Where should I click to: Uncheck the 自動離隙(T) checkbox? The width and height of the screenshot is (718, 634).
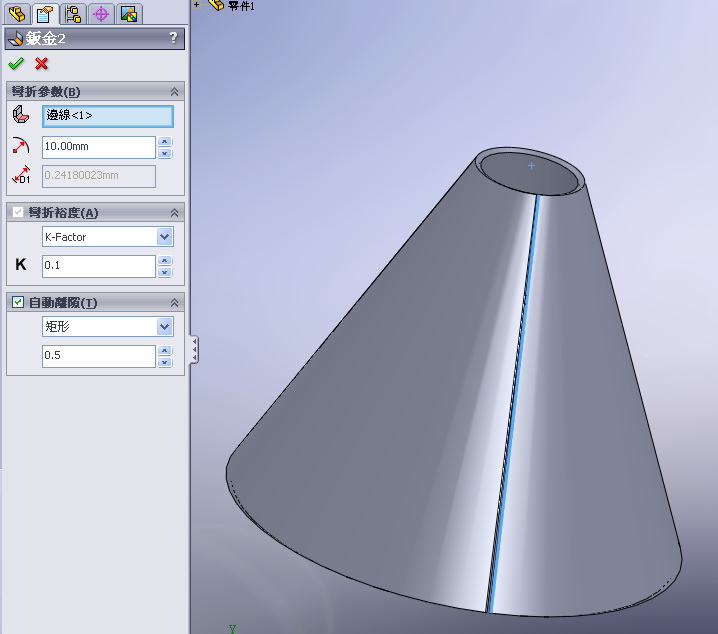pos(18,302)
